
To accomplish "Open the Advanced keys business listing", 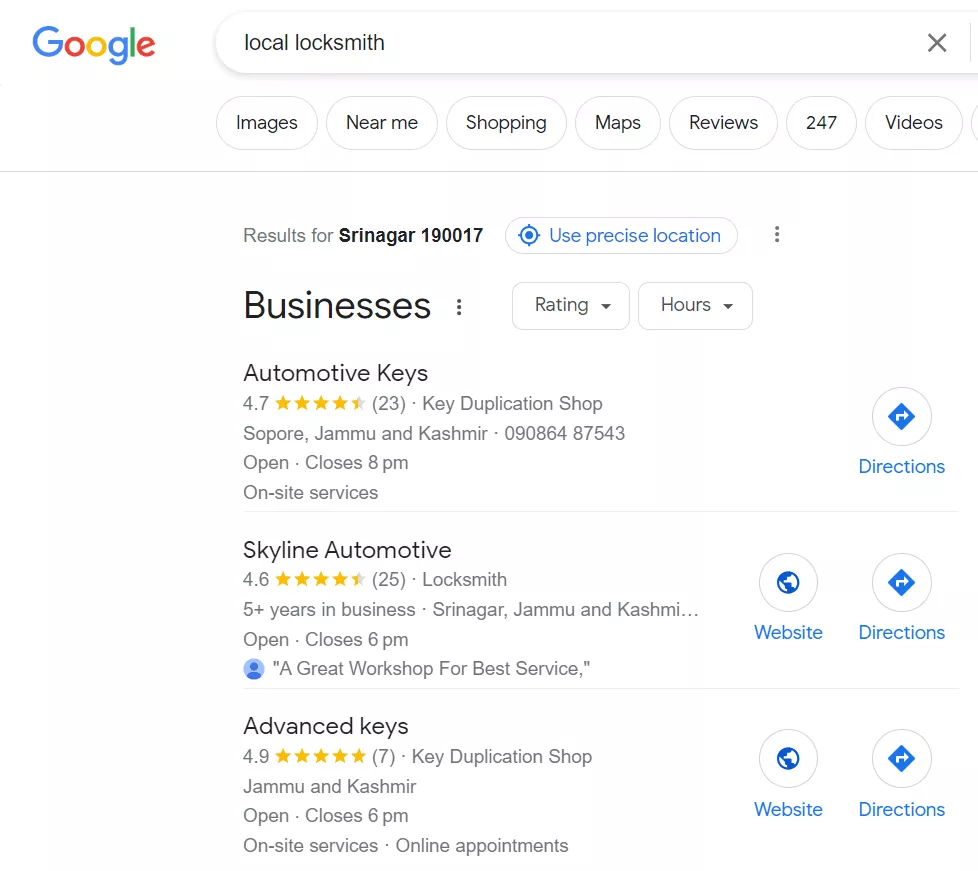I will click(x=326, y=726).
